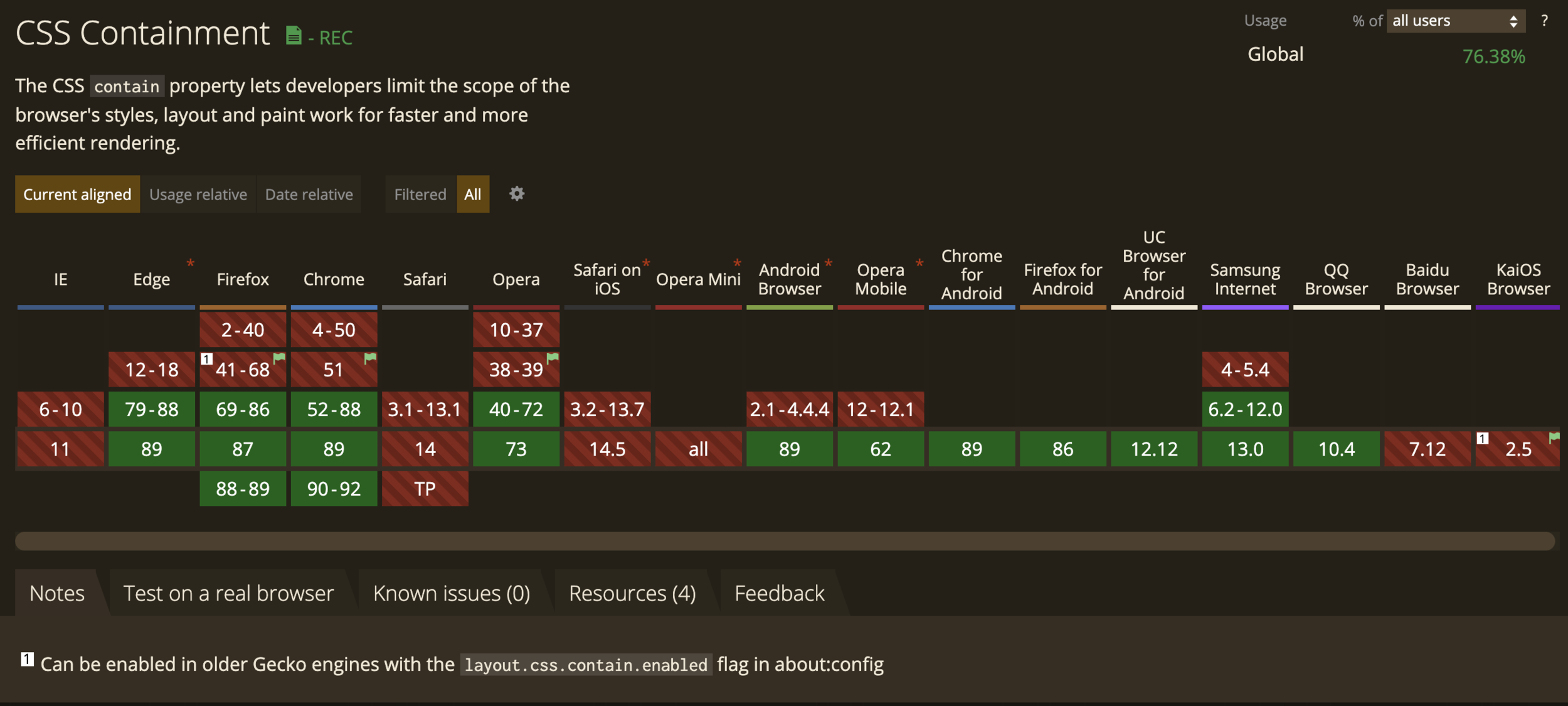Open Test on a real browser tab
Viewport: 1568px width, 706px height.
[x=228, y=593]
